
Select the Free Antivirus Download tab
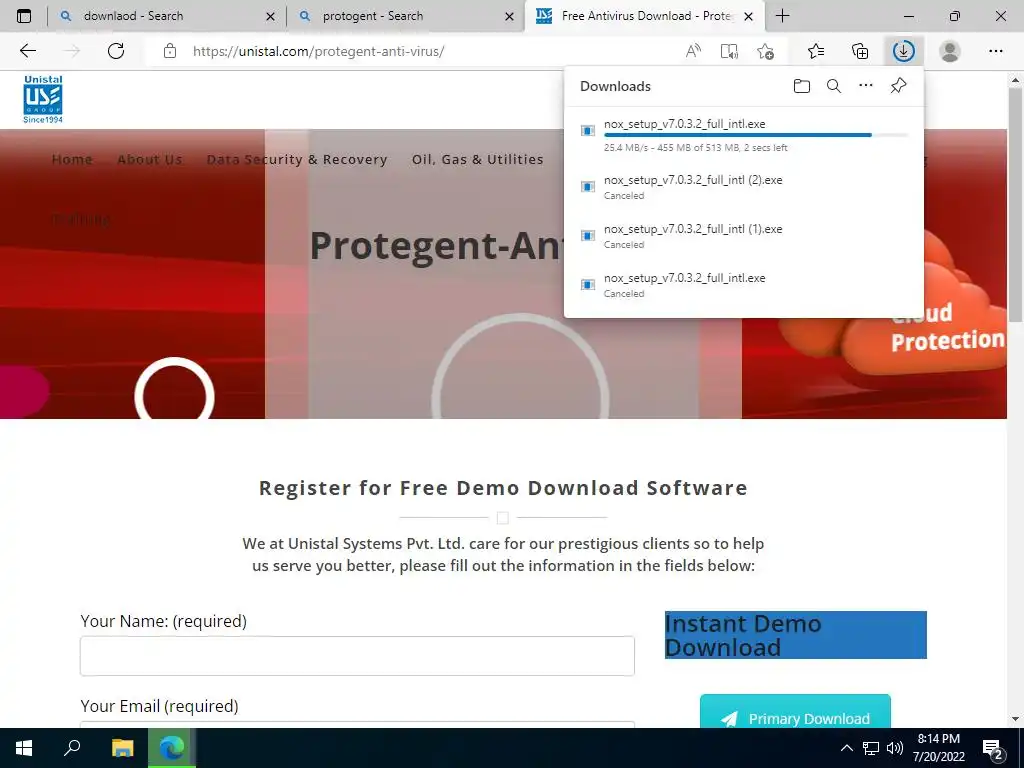point(643,16)
